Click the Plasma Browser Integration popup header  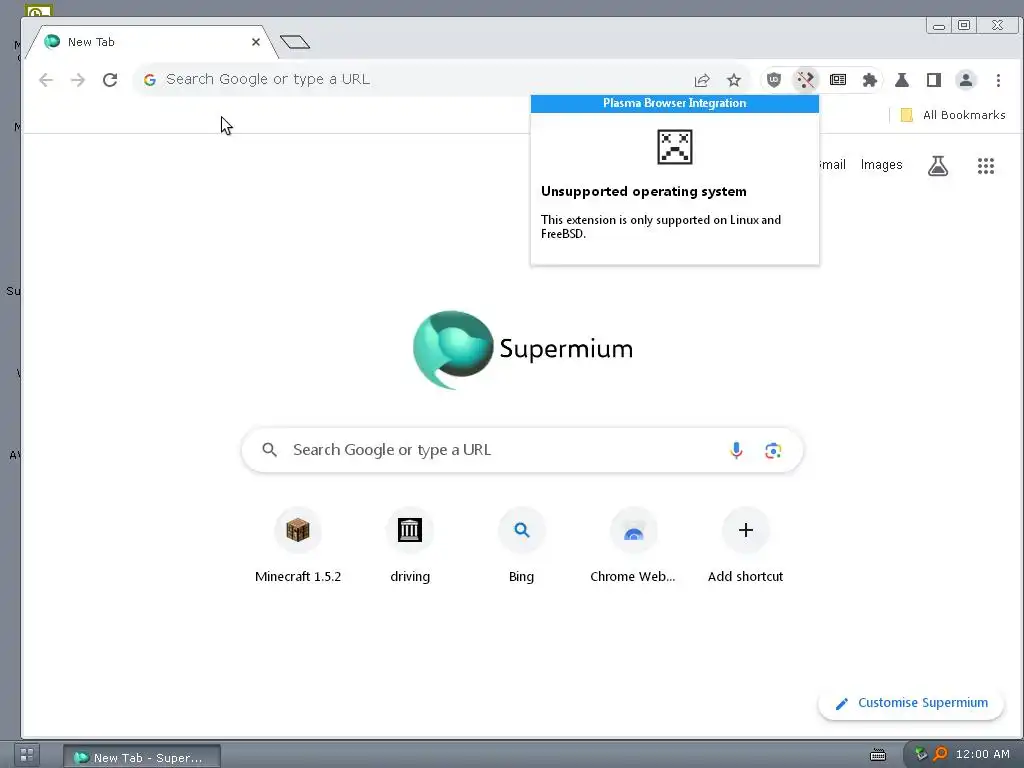coord(675,103)
